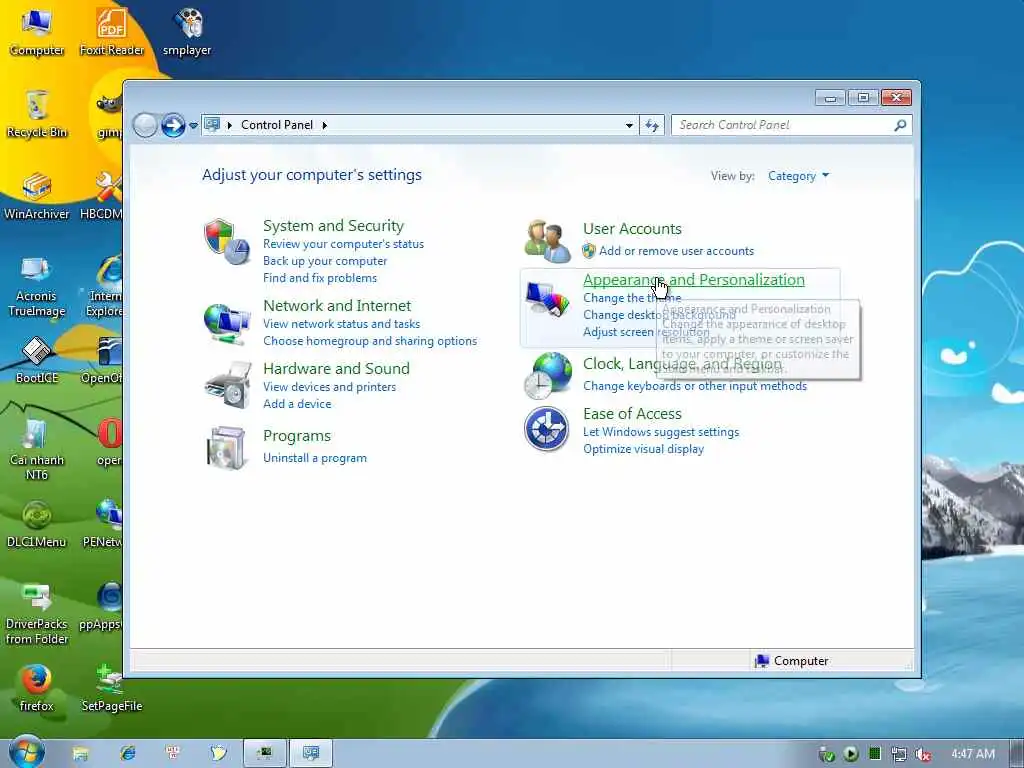Select the smplayer desktop icon
The height and width of the screenshot is (768, 1024).
click(x=187, y=31)
